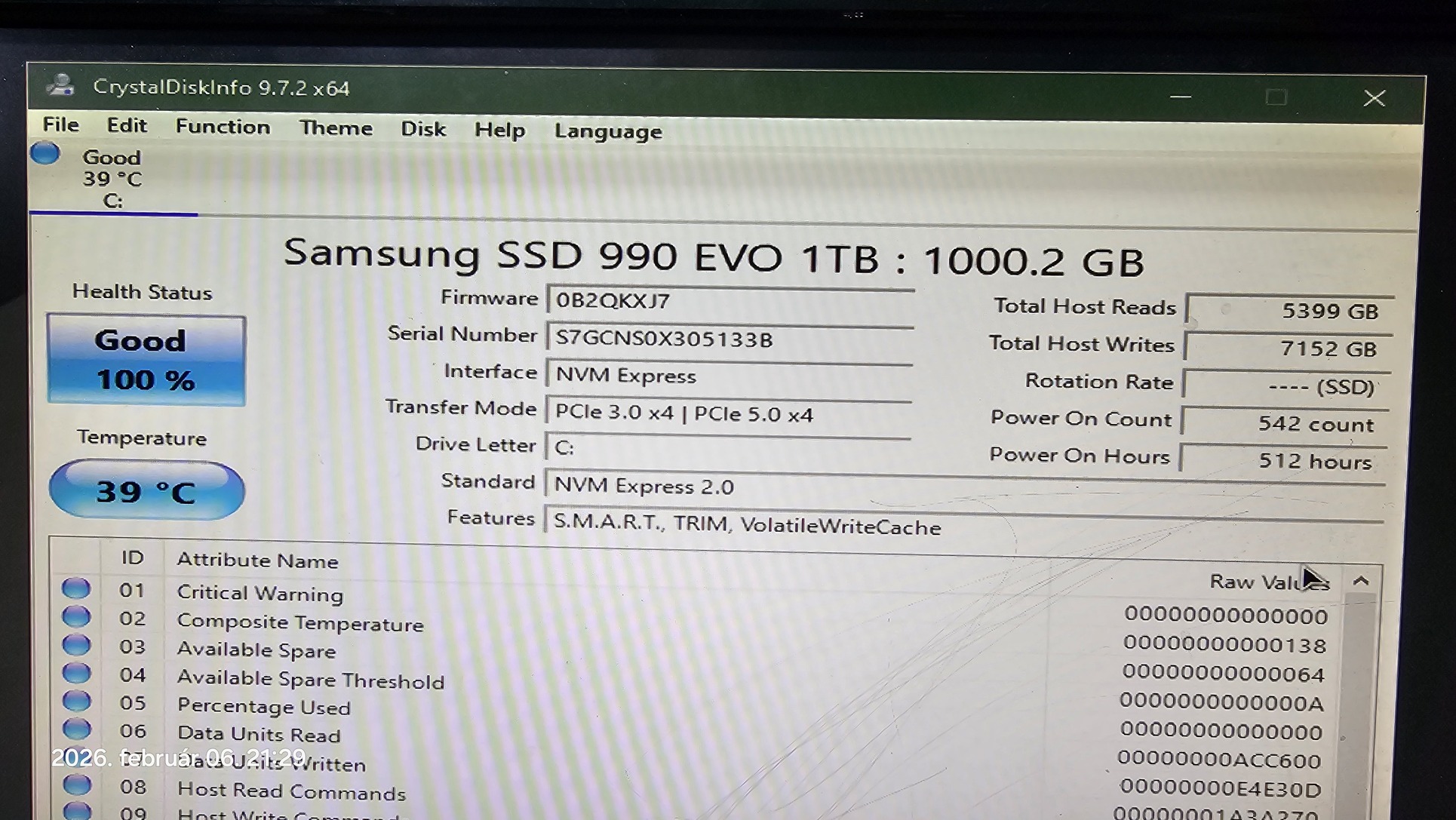This screenshot has width=1456, height=820.
Task: Click the Available Spare Threshold status orb
Action: pos(76,673)
